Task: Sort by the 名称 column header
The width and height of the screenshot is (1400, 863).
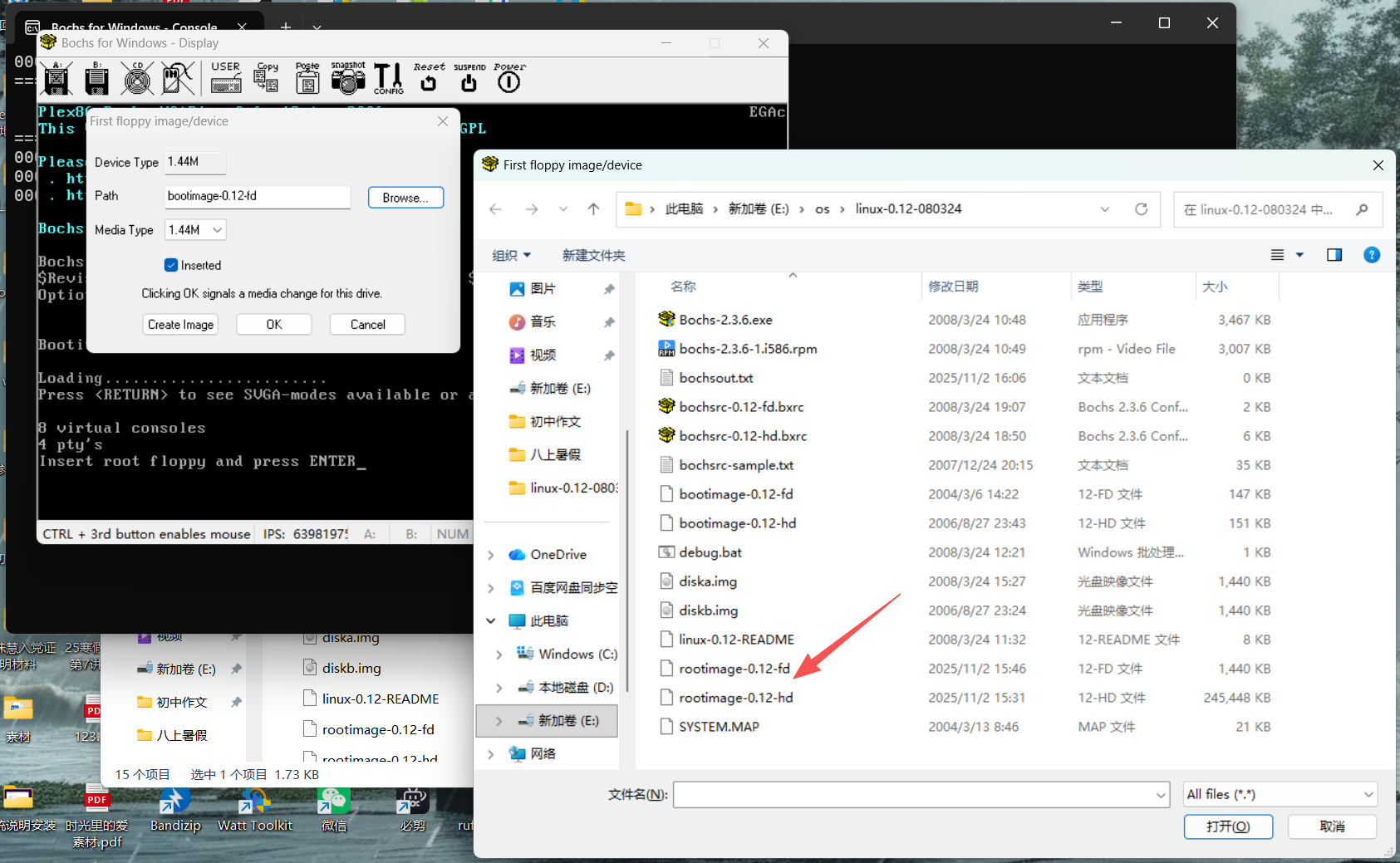Action: pos(683,287)
